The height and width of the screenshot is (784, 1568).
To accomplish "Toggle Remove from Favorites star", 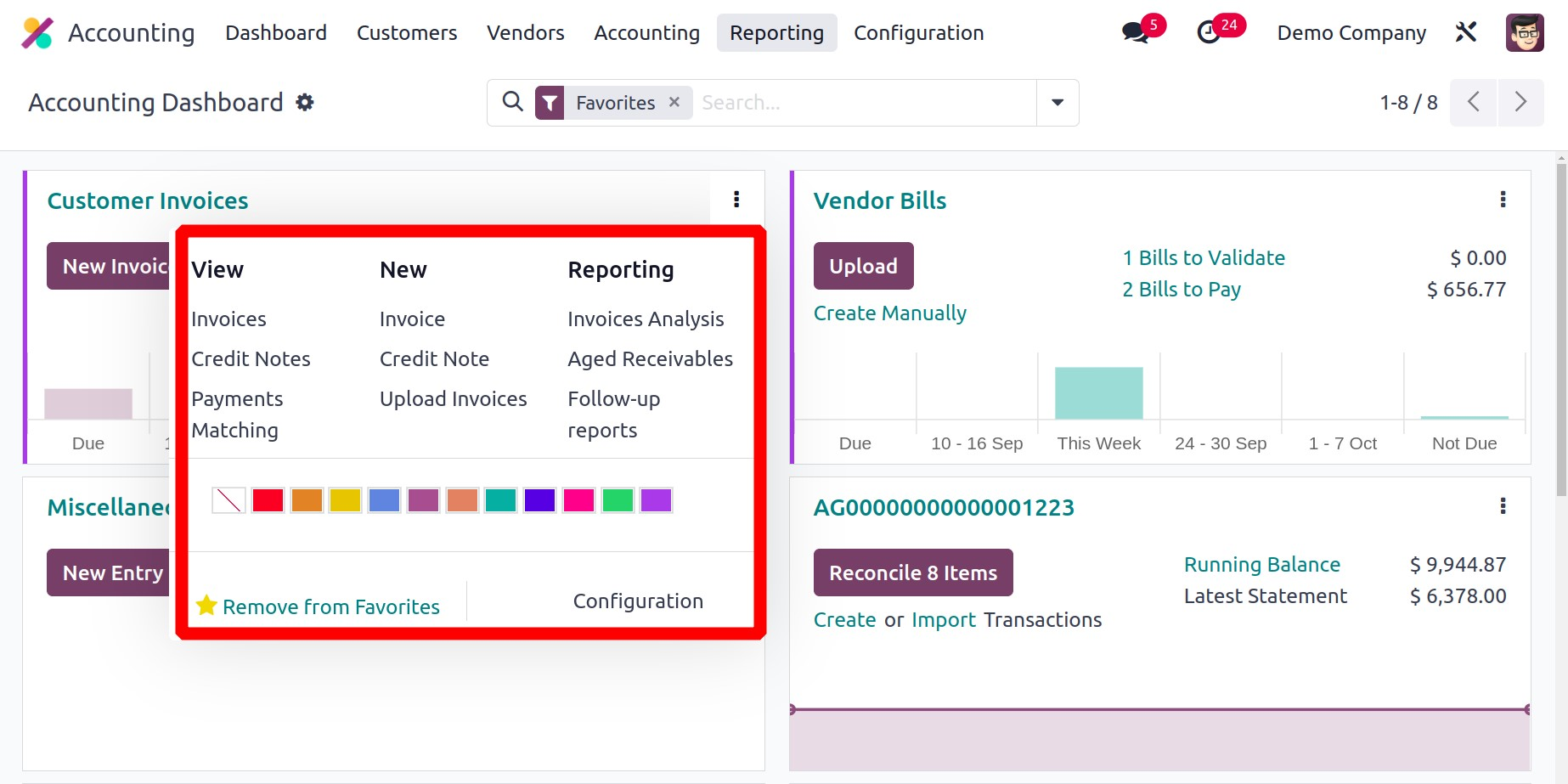I will pos(206,606).
